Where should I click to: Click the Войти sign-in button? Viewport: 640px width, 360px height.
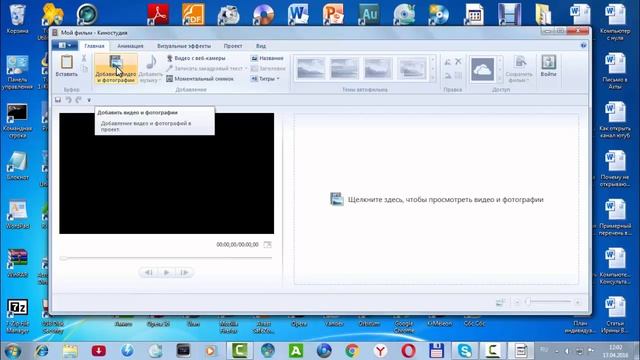tap(548, 66)
